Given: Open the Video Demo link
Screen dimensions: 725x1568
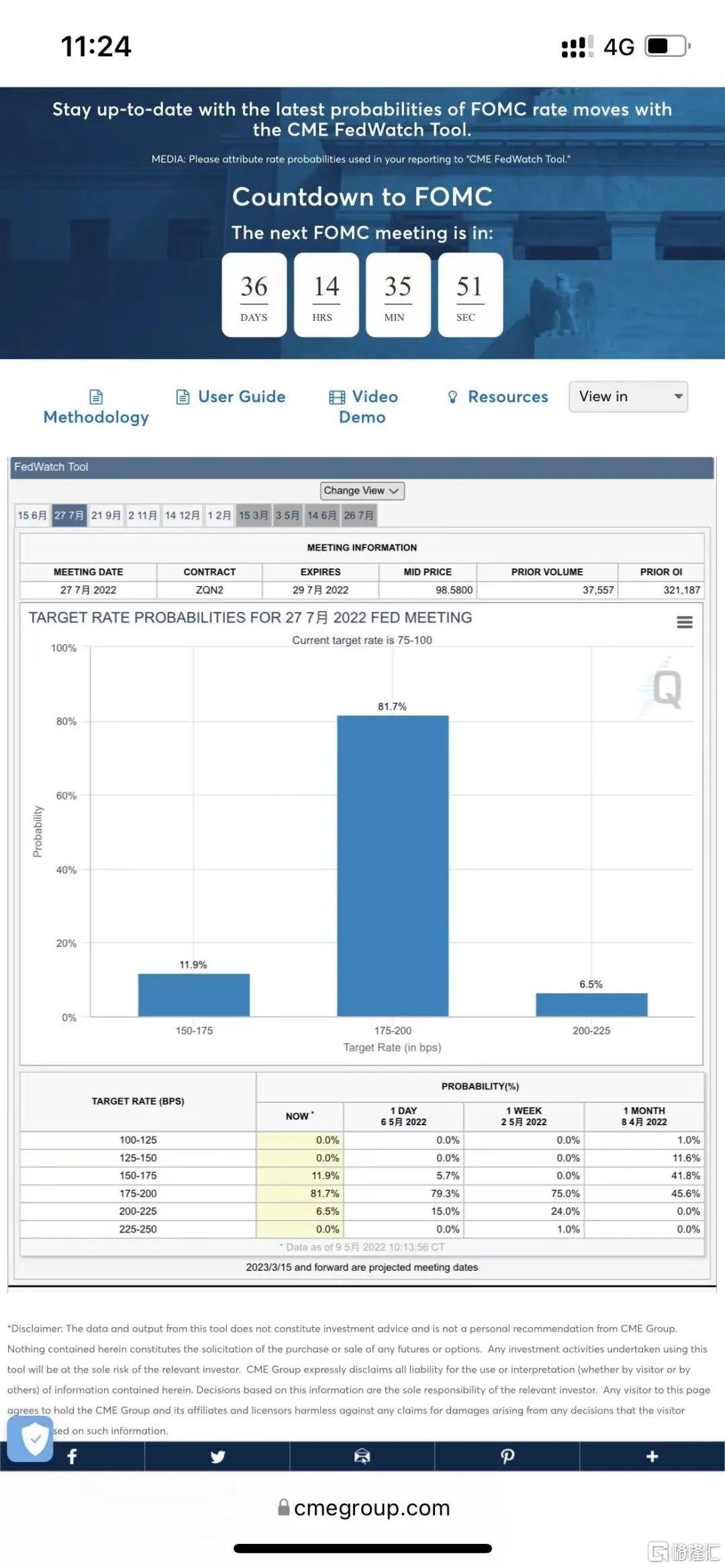Looking at the screenshot, I should point(363,407).
